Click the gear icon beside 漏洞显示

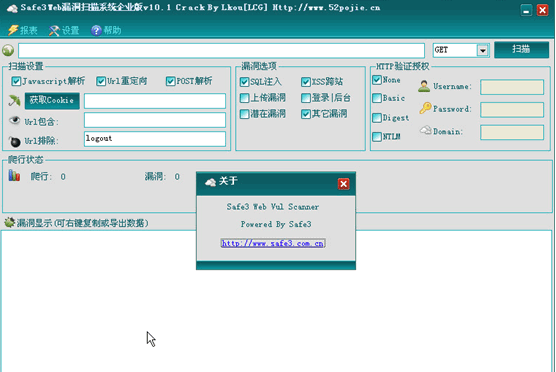tap(9, 223)
